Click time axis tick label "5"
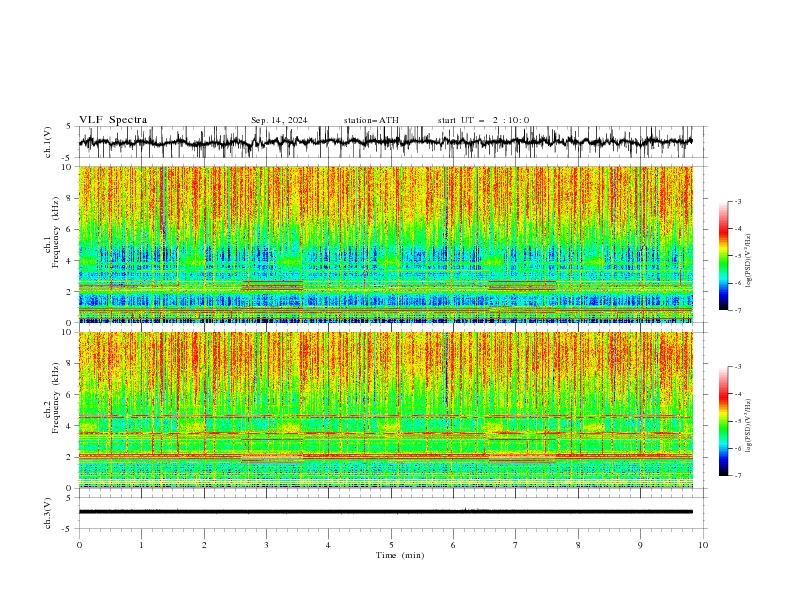Image resolution: width=792 pixels, height=612 pixels. coord(391,545)
